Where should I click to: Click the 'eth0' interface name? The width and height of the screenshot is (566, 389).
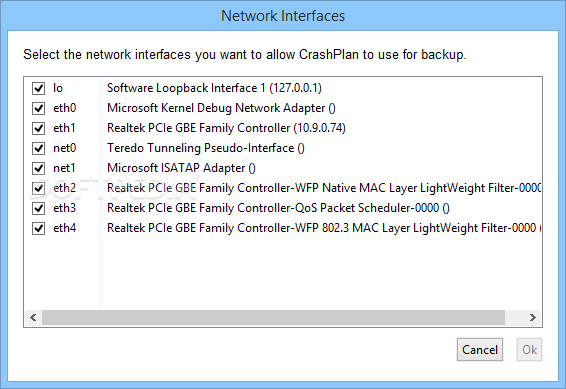pyautogui.click(x=65, y=108)
